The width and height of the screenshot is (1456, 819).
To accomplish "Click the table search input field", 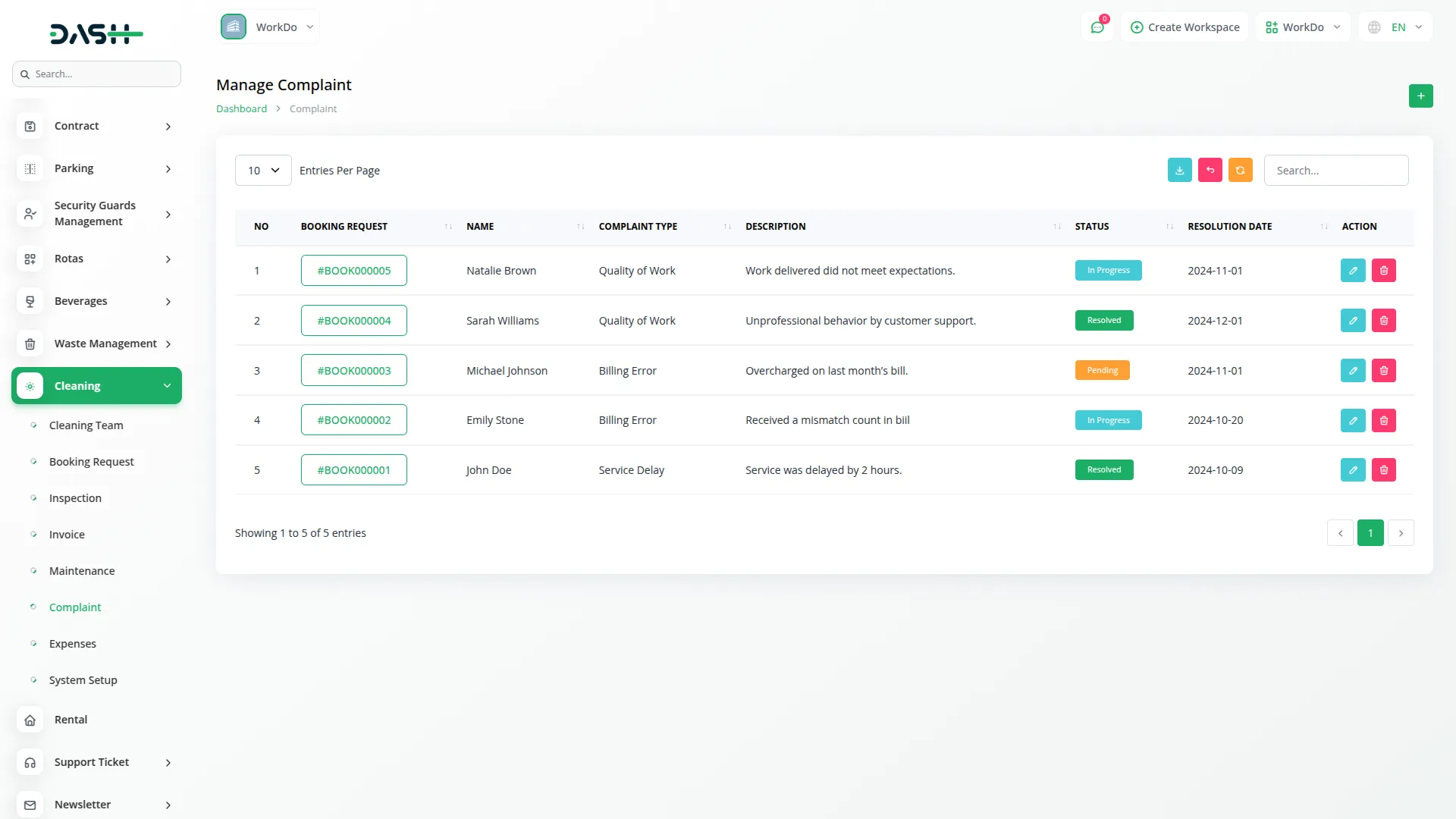I will point(1335,171).
